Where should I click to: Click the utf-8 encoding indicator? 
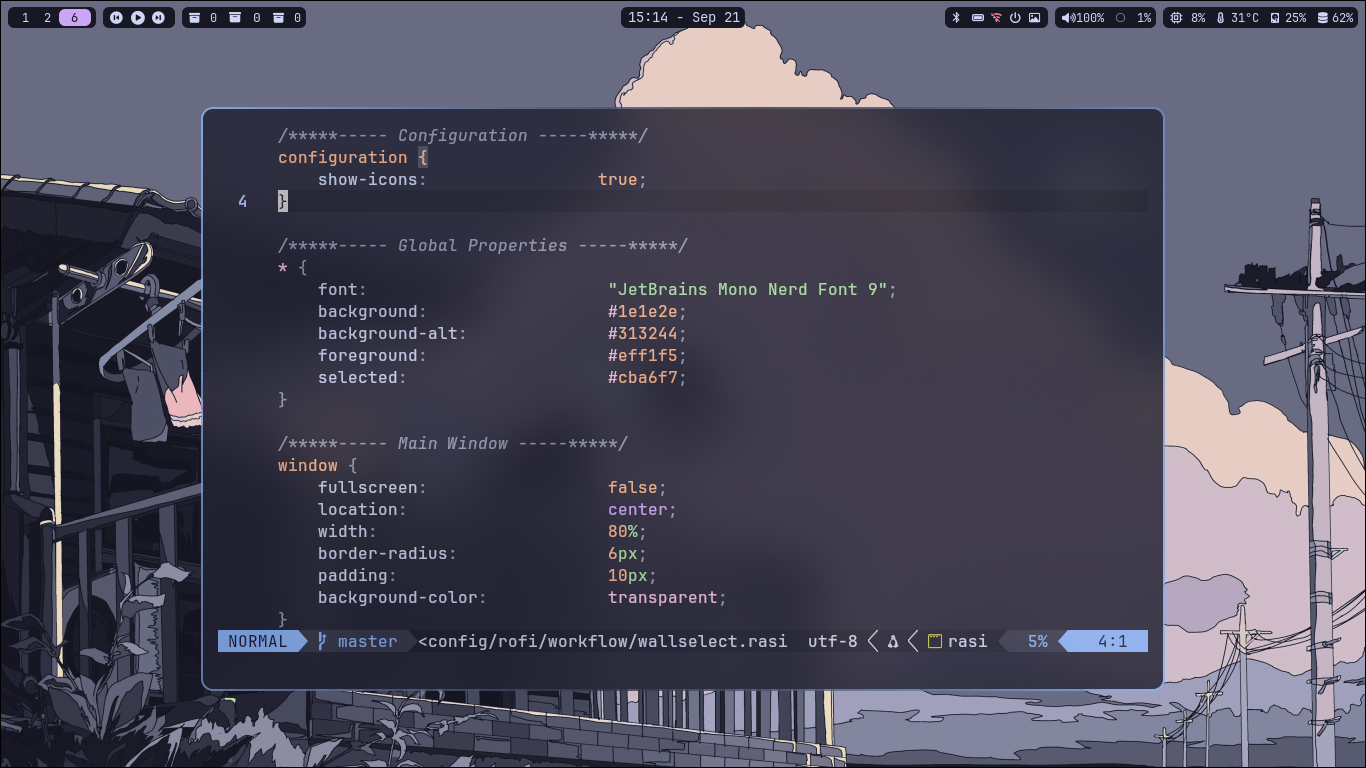pyautogui.click(x=833, y=641)
